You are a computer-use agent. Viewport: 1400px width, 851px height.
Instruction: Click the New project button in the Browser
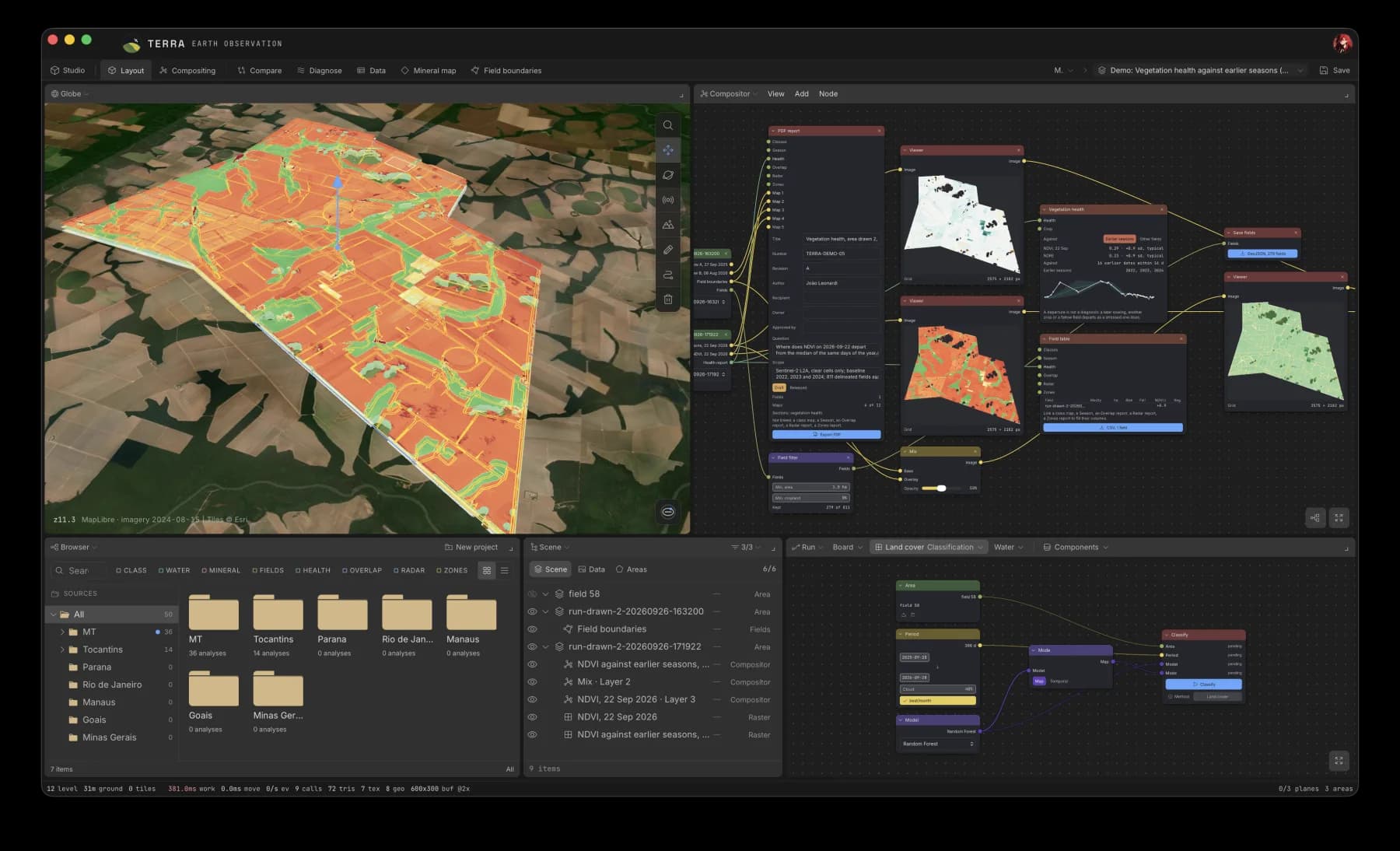(471, 547)
